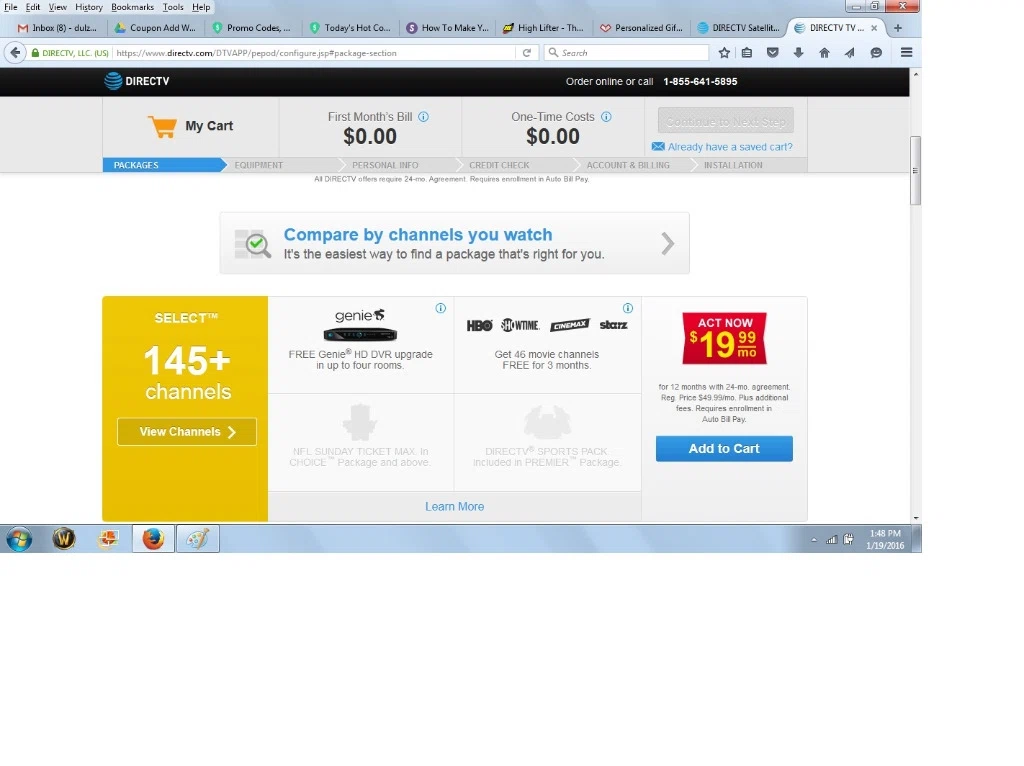Show hidden system tray icons
Viewport: 1024px width, 766px height.
[x=814, y=540]
